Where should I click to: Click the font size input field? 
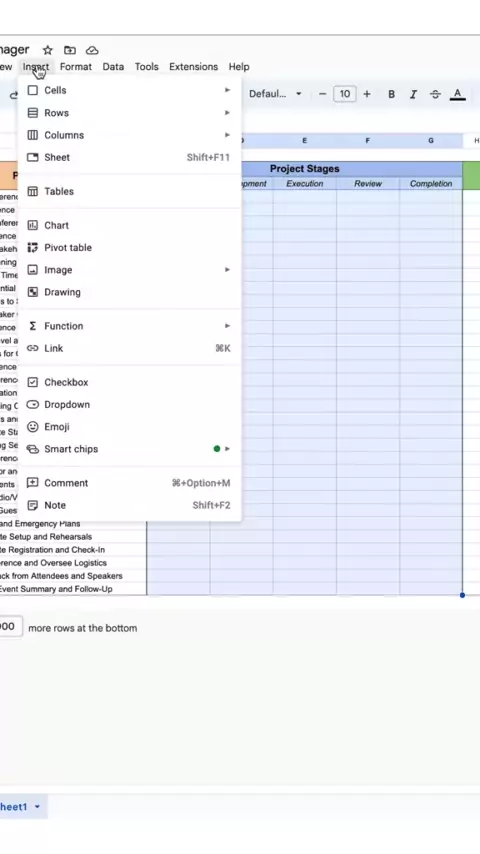(344, 94)
